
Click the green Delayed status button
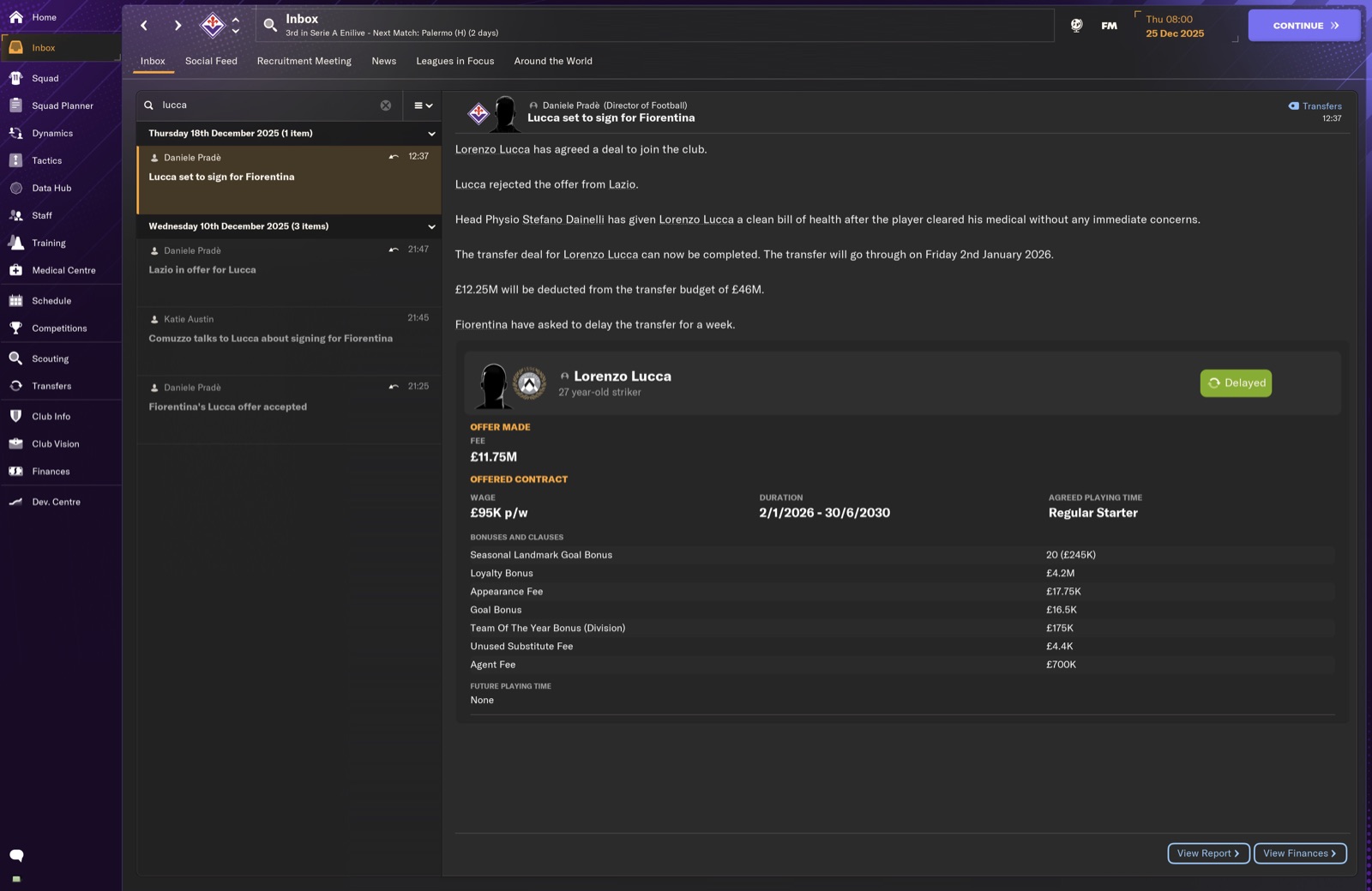[1236, 383]
